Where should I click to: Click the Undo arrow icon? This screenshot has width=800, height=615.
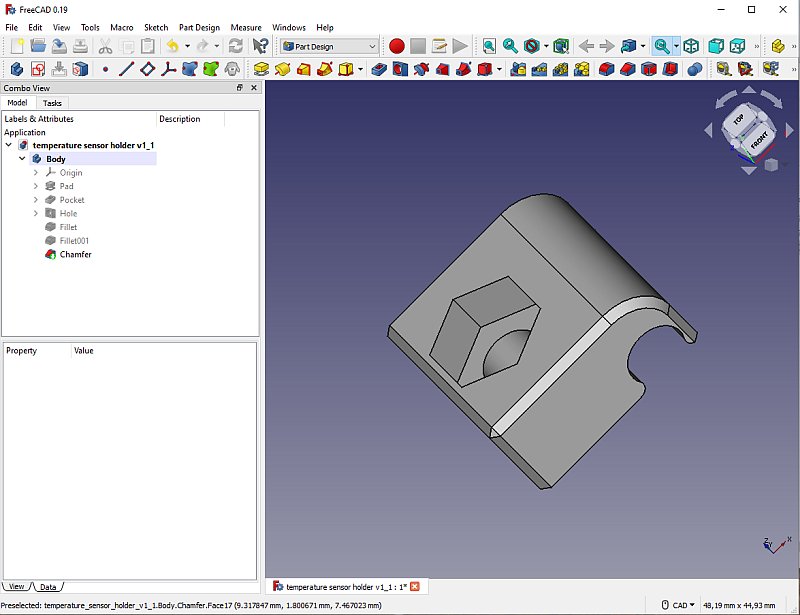(x=172, y=46)
